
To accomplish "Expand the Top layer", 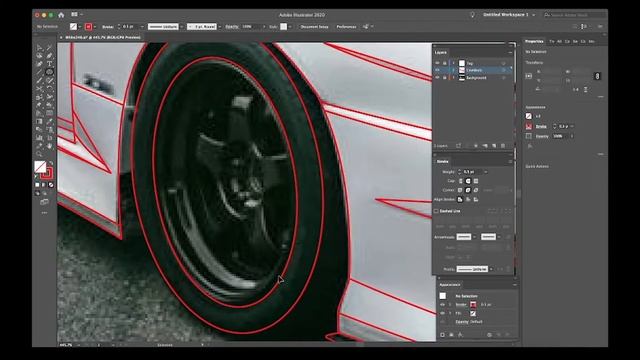I will (x=453, y=63).
